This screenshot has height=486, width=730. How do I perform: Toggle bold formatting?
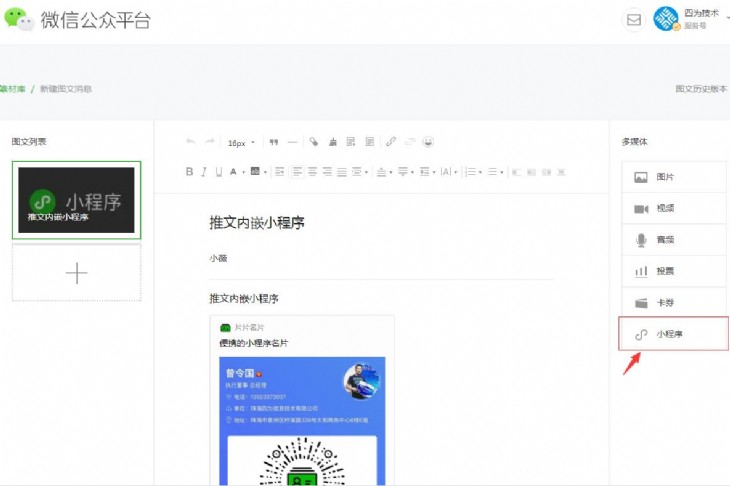(x=189, y=172)
